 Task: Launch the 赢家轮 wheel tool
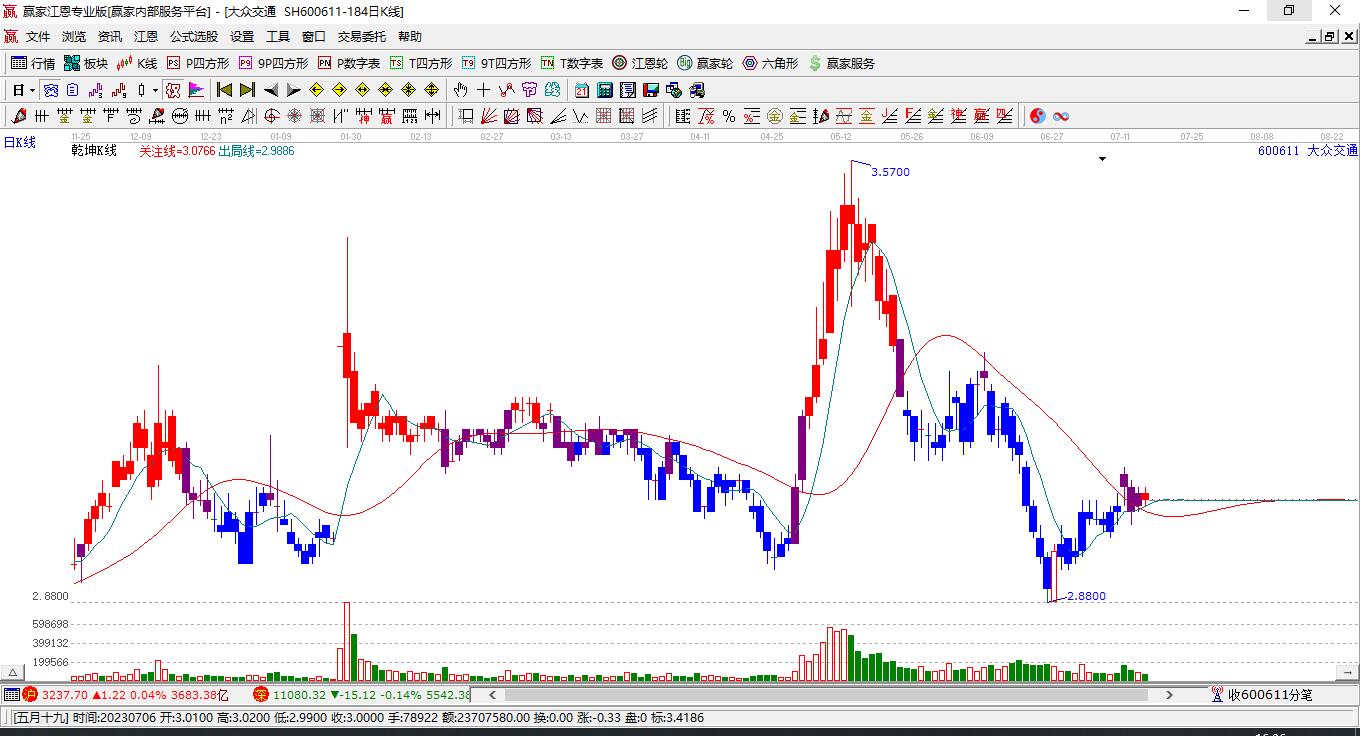click(x=705, y=63)
